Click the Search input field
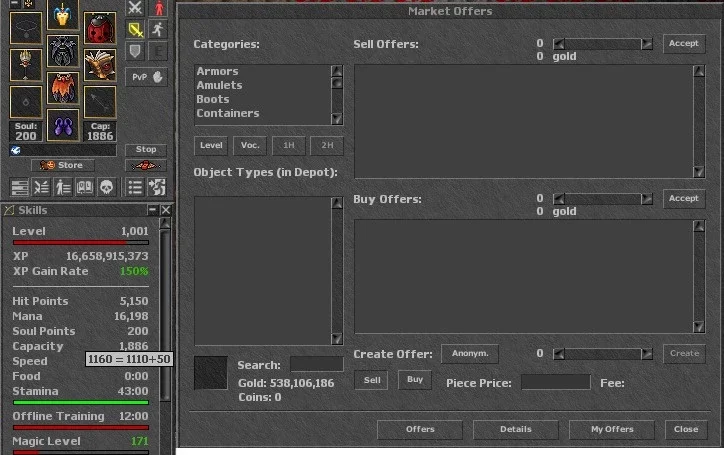Viewport: 724px width, 455px height. 317,364
